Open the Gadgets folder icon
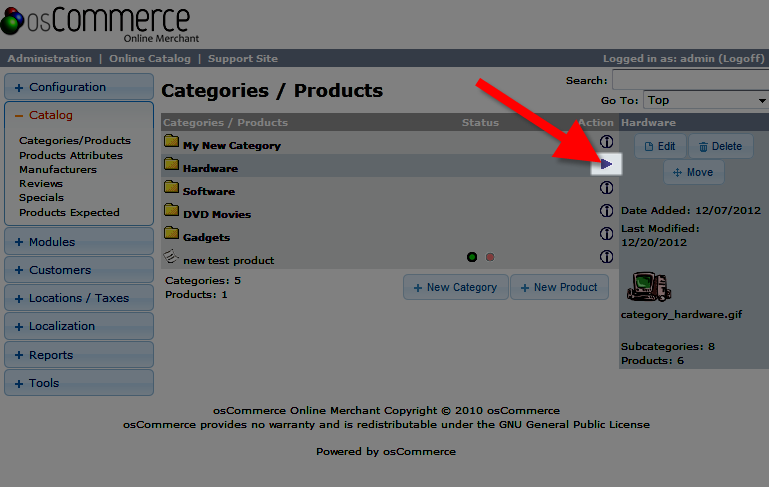Viewport: 769px width, 487px height. [x=171, y=235]
